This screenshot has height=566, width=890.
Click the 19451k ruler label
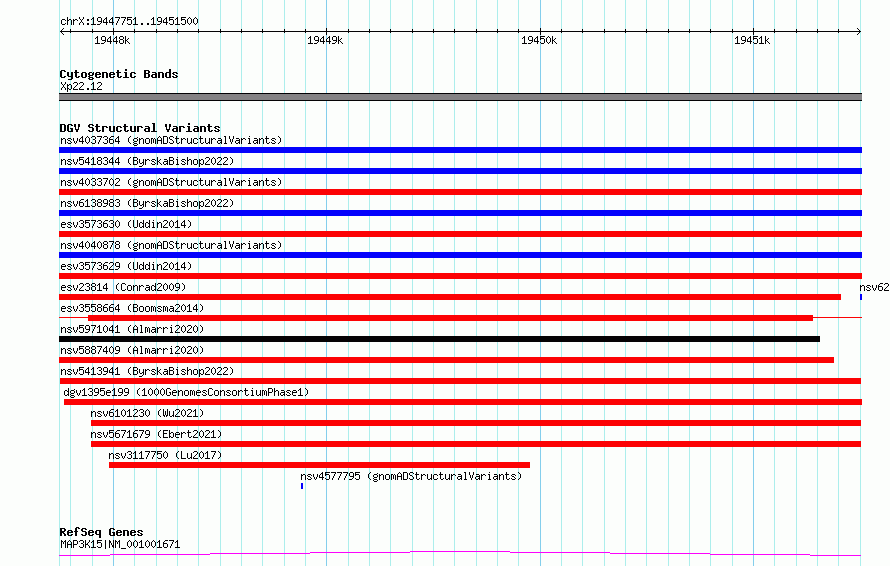pyautogui.click(x=752, y=40)
